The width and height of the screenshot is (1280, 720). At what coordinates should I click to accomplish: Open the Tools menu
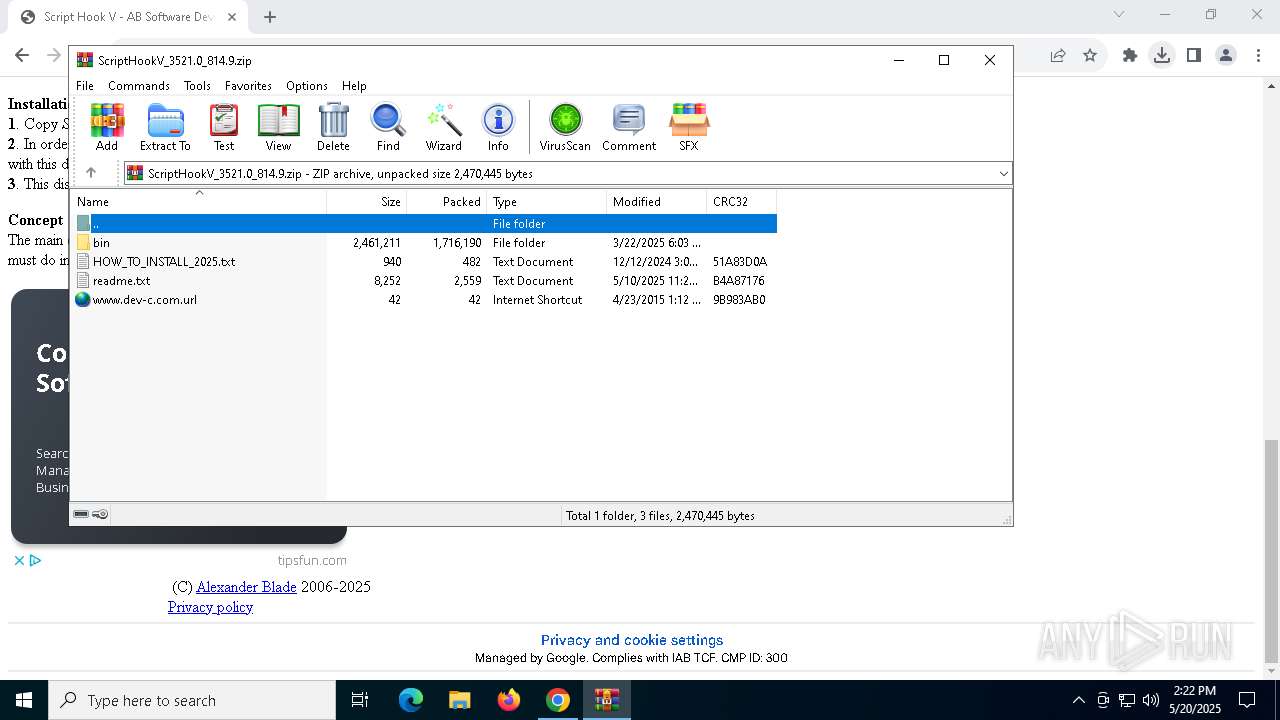[197, 86]
